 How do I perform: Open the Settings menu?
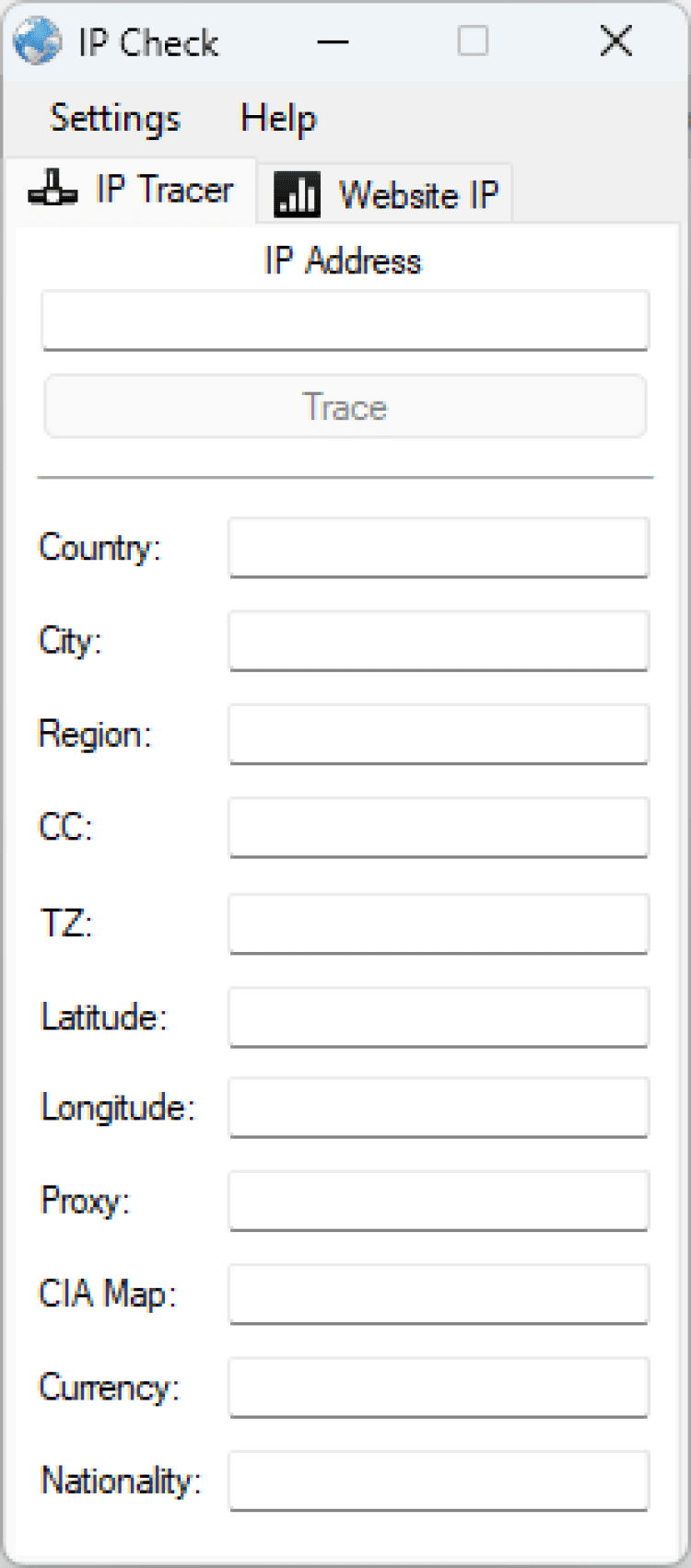pyautogui.click(x=114, y=119)
